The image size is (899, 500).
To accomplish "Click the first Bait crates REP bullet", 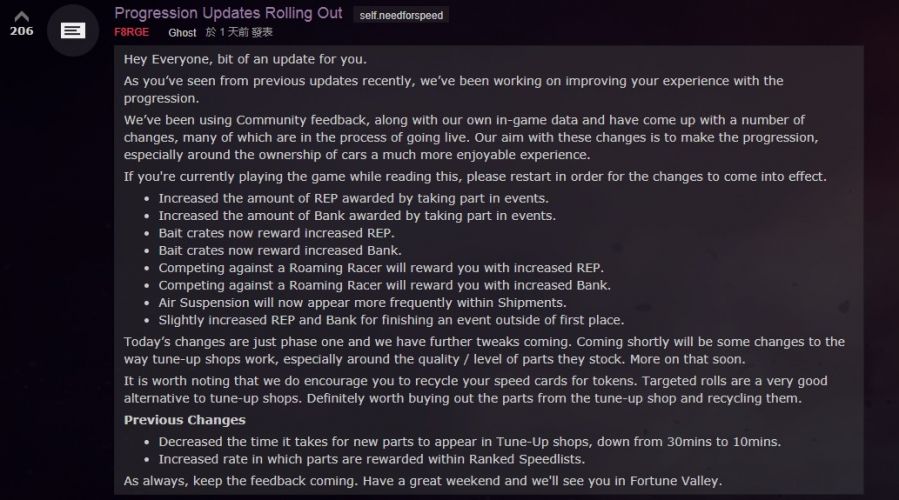I will 276,233.
